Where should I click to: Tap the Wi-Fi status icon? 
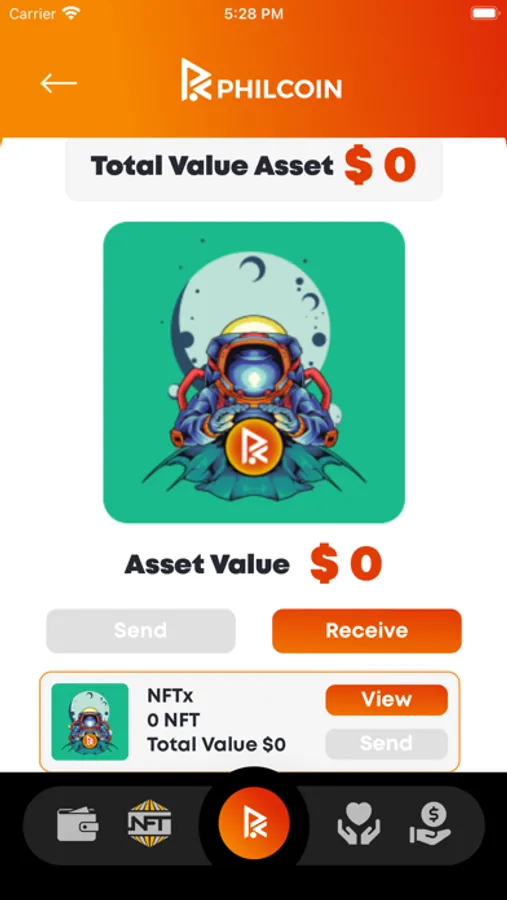tap(72, 14)
